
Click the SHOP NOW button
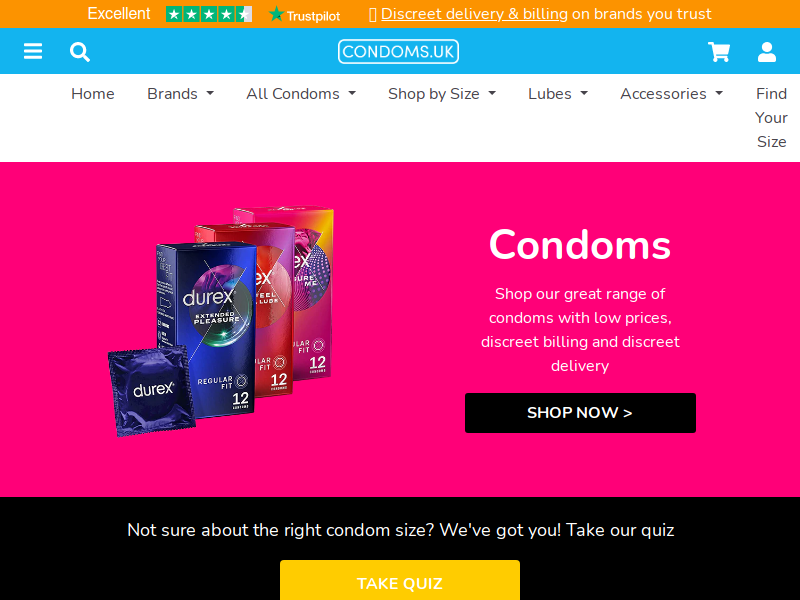(580, 413)
